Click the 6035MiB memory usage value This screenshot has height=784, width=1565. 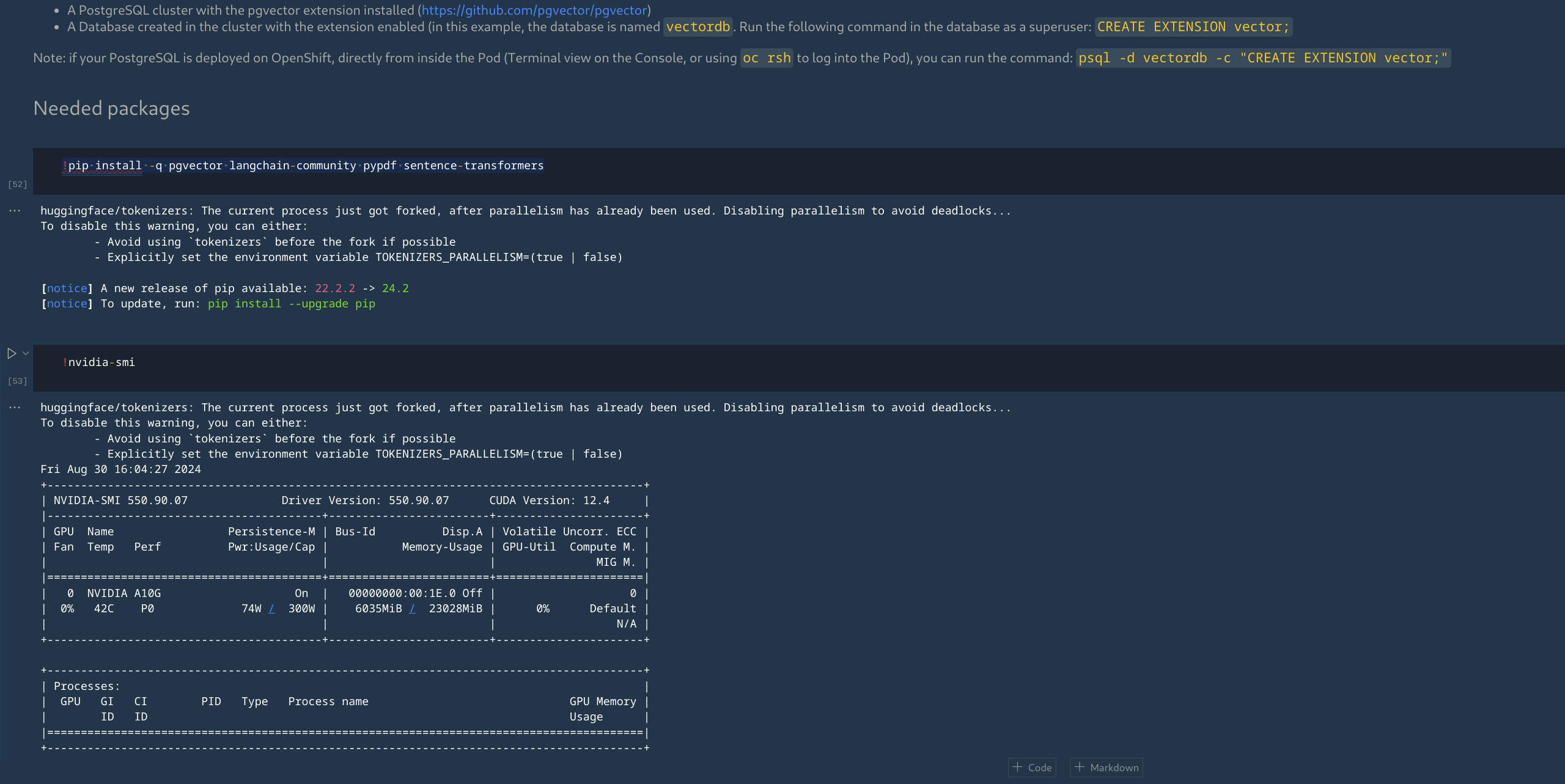pyautogui.click(x=378, y=609)
